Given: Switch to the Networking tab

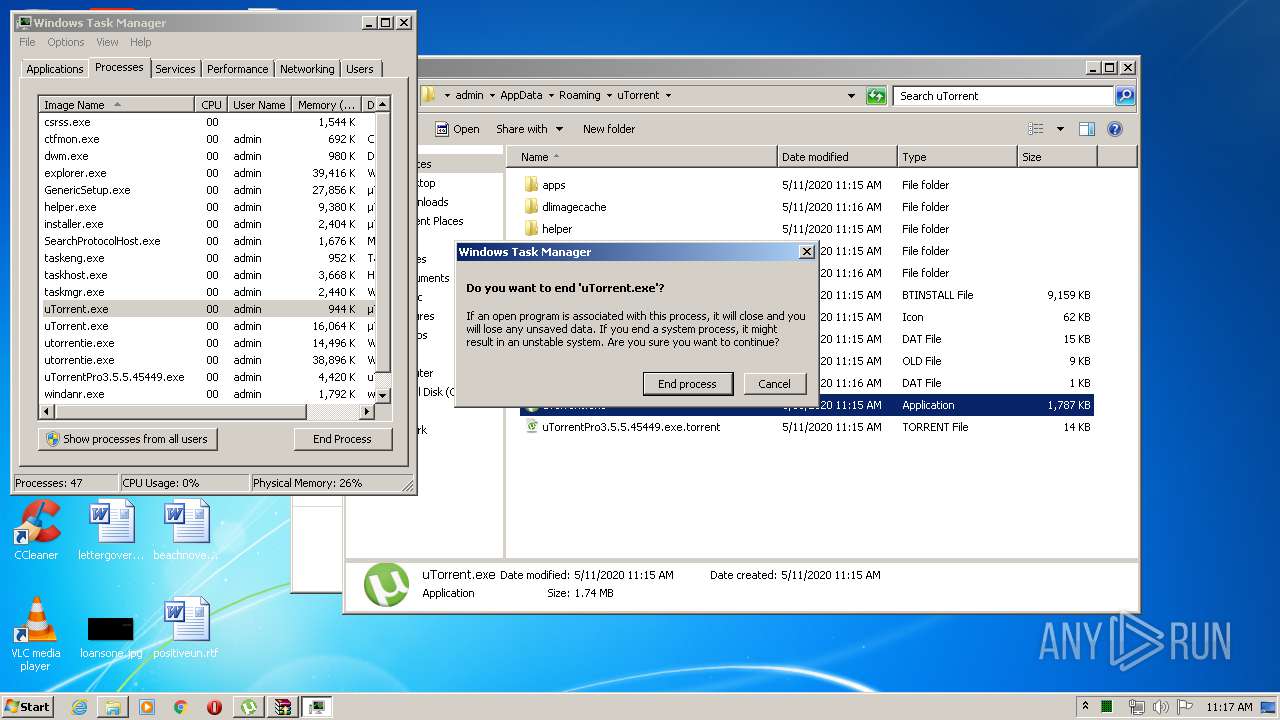Looking at the screenshot, I should pos(307,69).
